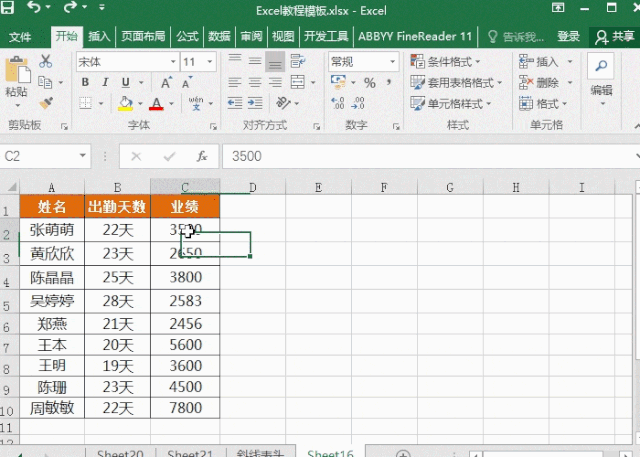640x457 pixels.
Task: Toggle Italic formatting
Action: (105, 82)
